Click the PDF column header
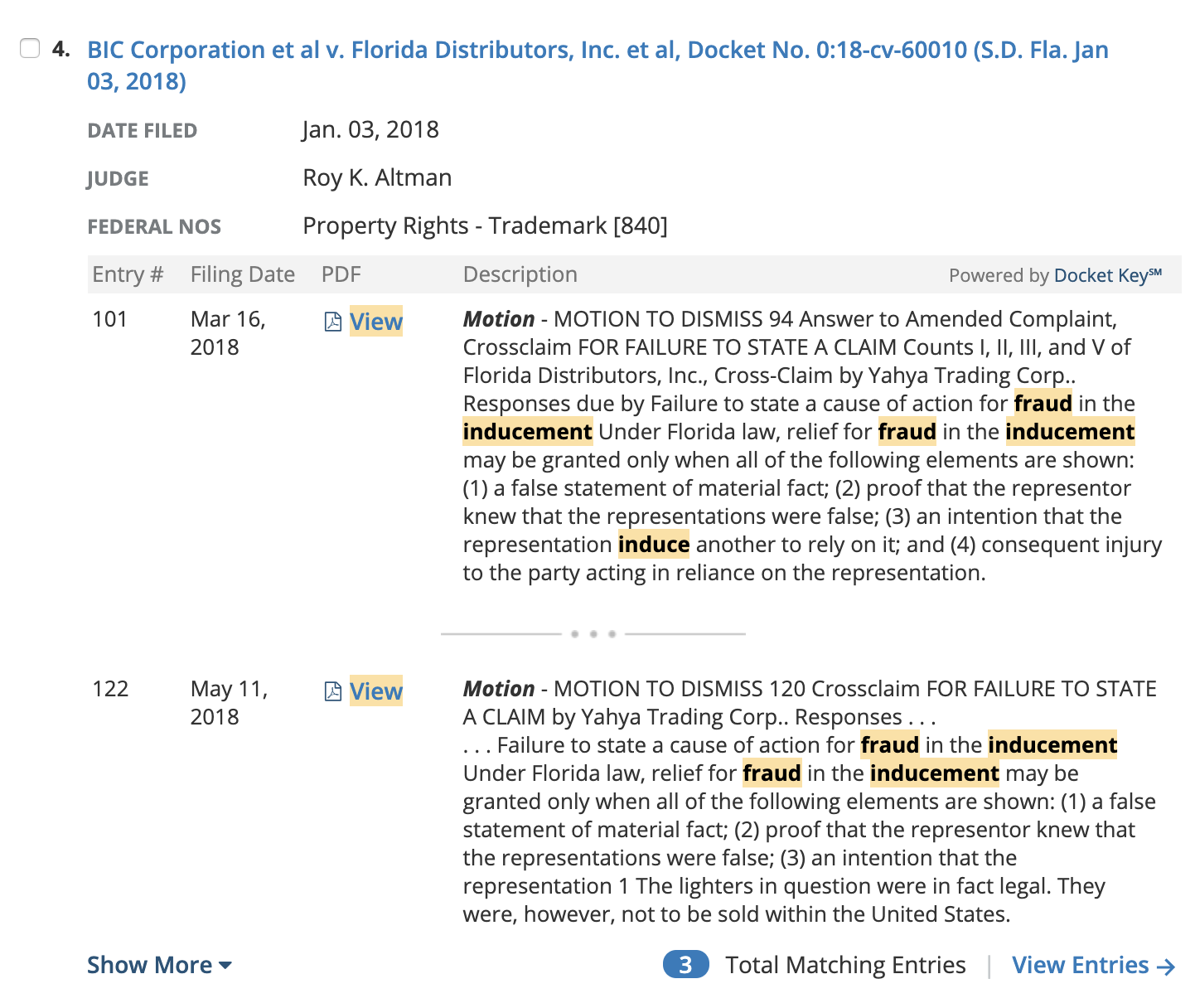Image resolution: width=1195 pixels, height=1008 pixels. click(341, 274)
